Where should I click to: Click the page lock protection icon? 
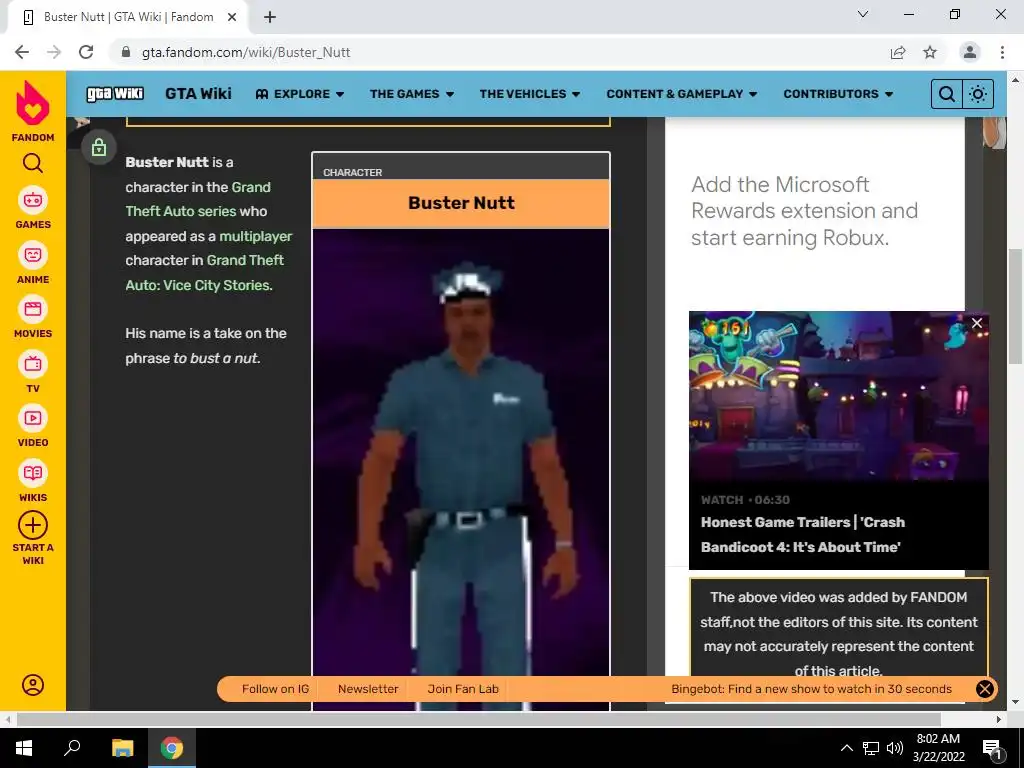[99, 147]
